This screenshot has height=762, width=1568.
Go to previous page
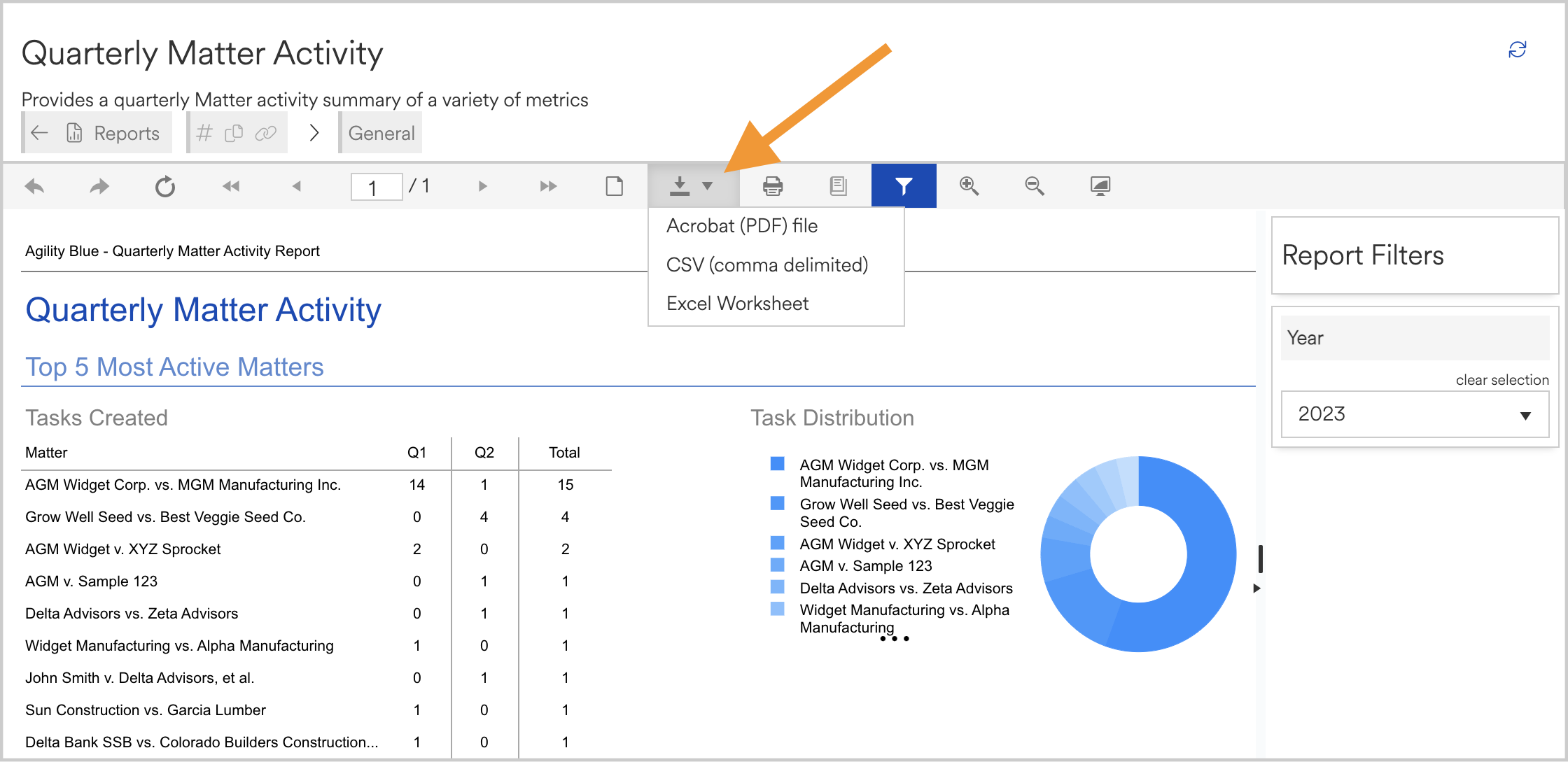tap(297, 186)
